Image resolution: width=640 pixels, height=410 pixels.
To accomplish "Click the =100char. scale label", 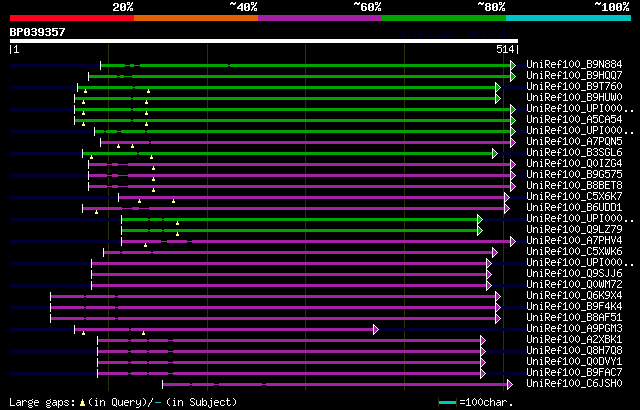I will (x=486, y=403).
